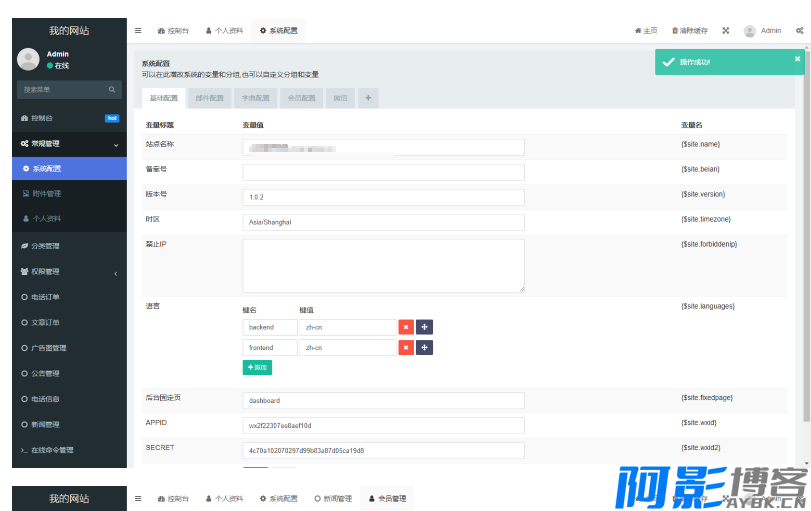The image size is (811, 511).
Task: Open the 个人资料 top navigation tab
Action: [224, 31]
